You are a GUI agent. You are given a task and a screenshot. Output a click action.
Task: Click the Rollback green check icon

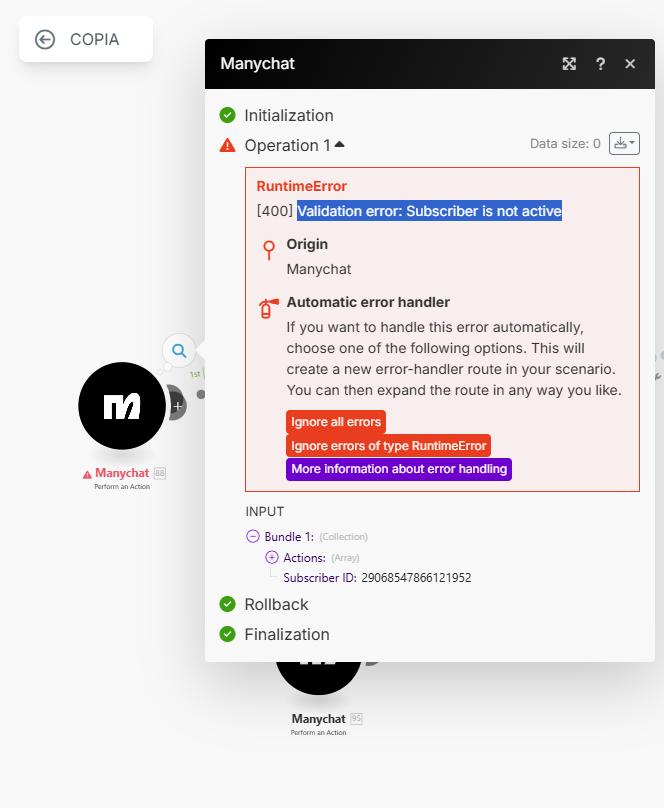[x=227, y=604]
